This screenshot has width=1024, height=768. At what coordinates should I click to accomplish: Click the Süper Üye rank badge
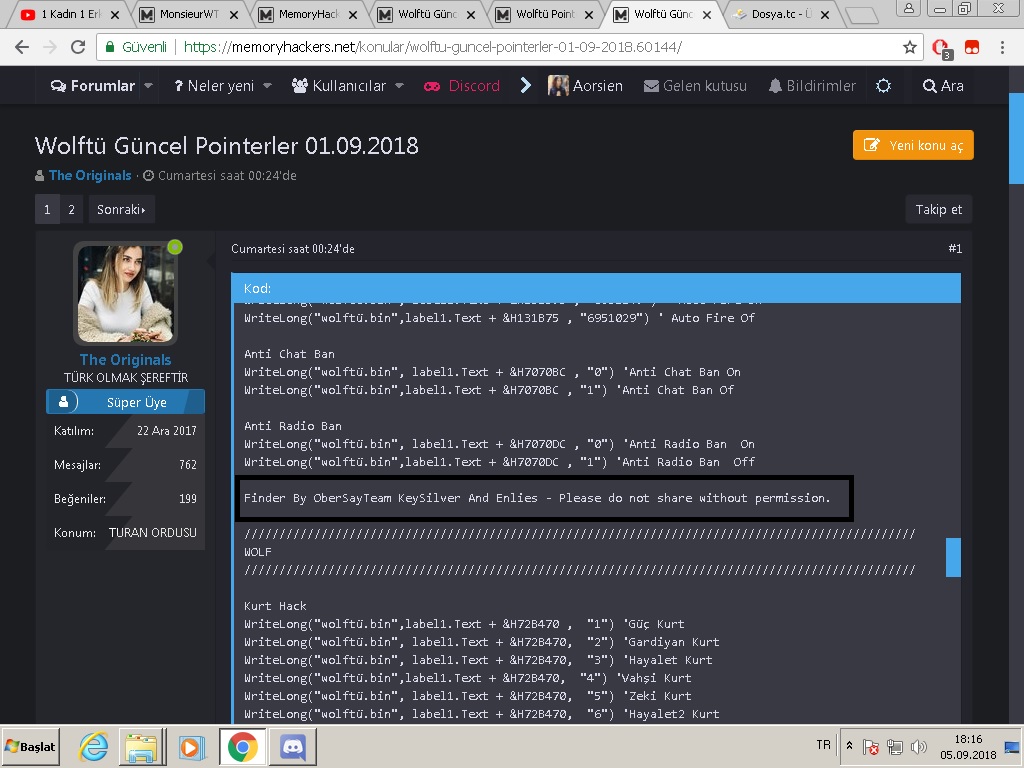[x=125, y=402]
